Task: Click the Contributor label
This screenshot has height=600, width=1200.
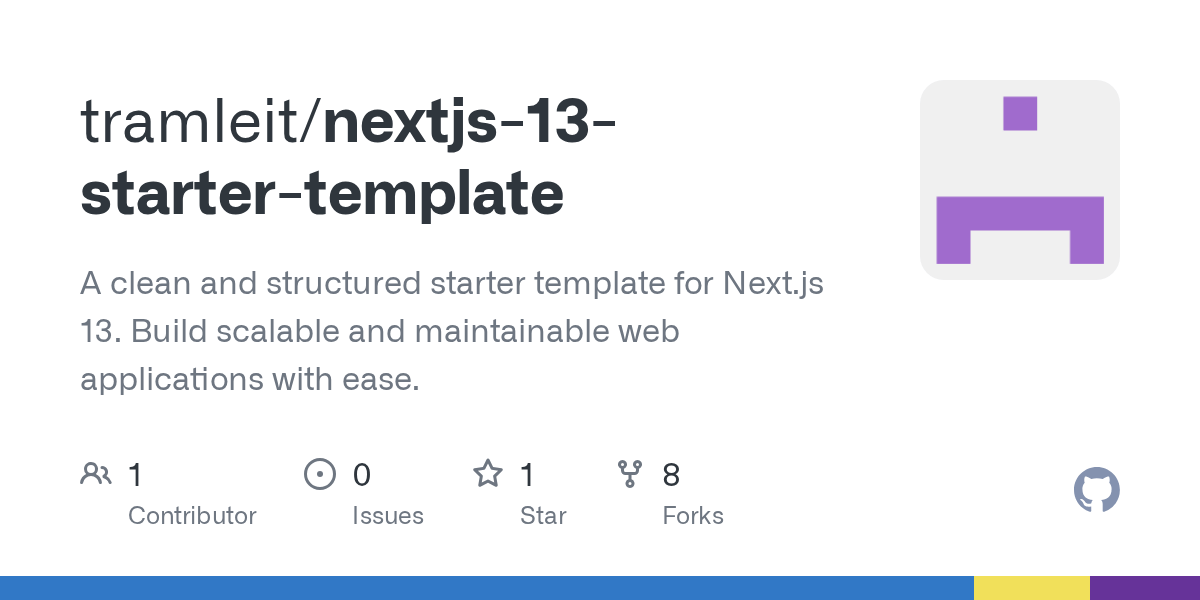Action: (x=192, y=516)
